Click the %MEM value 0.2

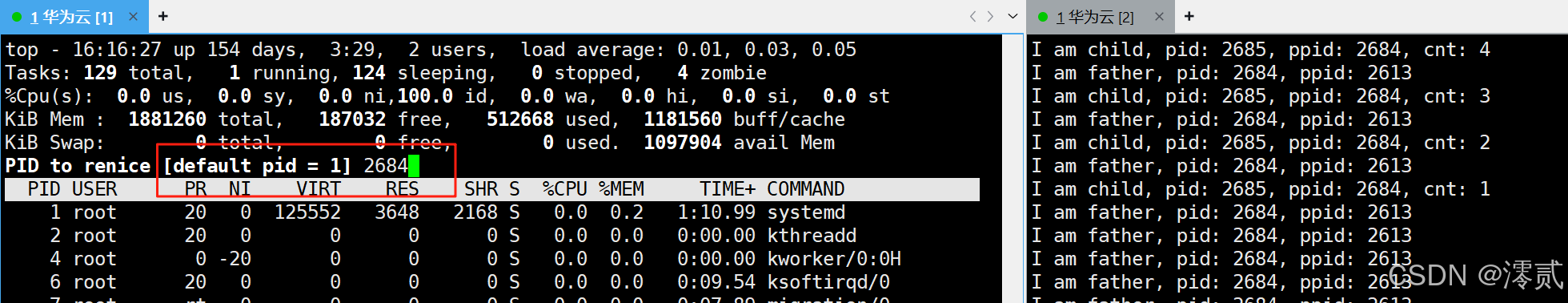click(x=627, y=212)
